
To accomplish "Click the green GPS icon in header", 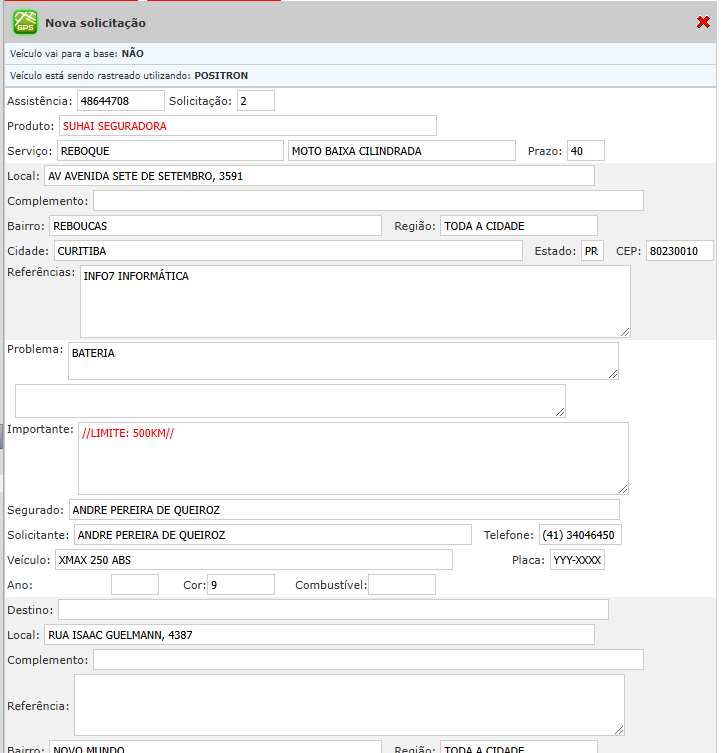I will (x=25, y=22).
